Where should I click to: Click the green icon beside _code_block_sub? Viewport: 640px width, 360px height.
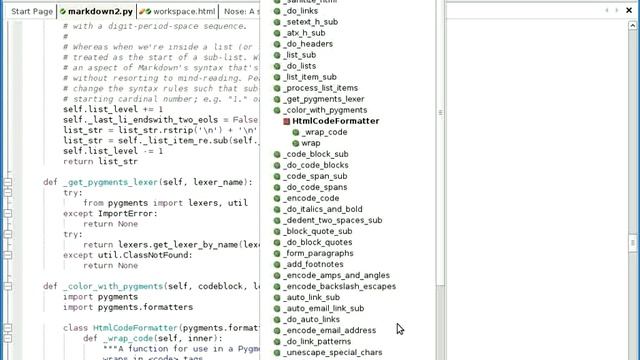point(277,154)
